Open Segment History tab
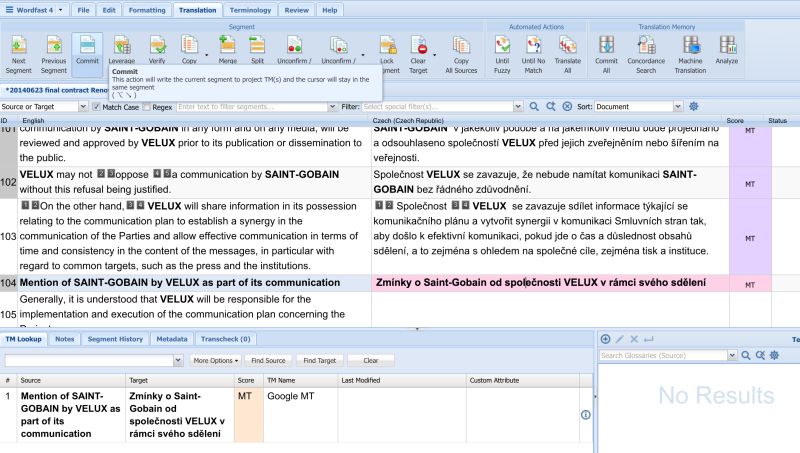800x453 pixels. [115, 339]
